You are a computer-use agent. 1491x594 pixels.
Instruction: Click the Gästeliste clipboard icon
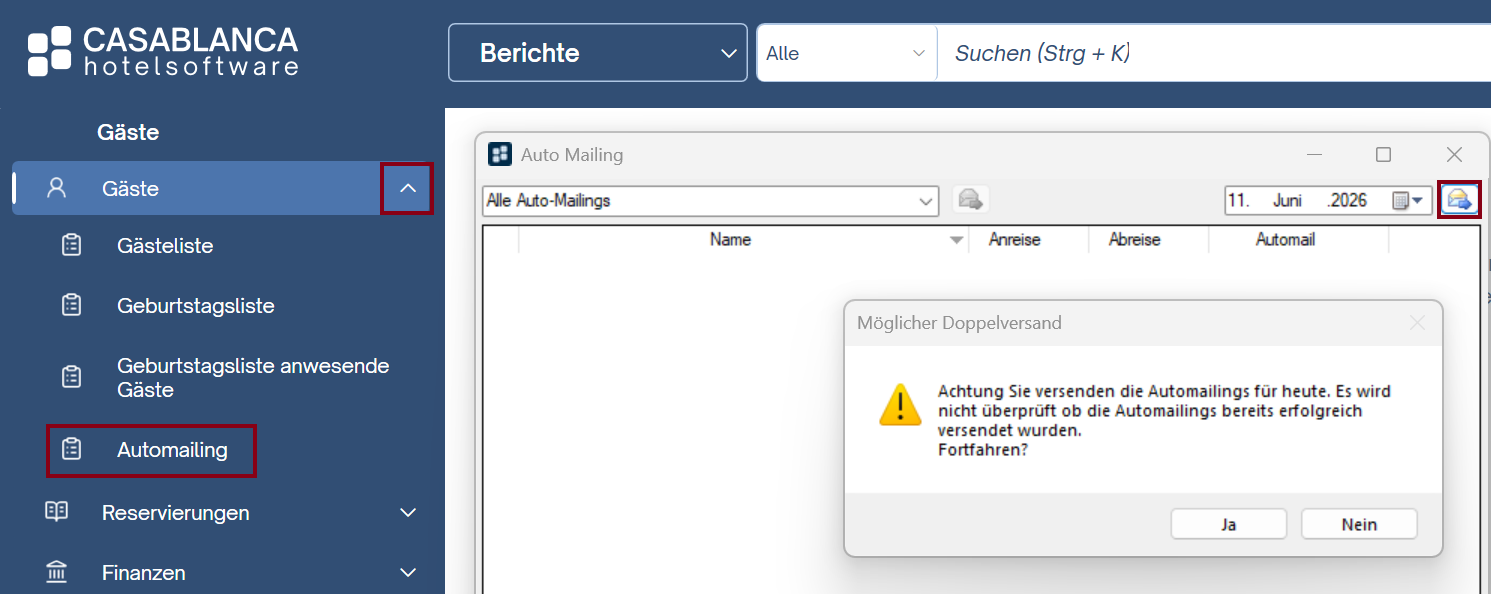[x=72, y=245]
